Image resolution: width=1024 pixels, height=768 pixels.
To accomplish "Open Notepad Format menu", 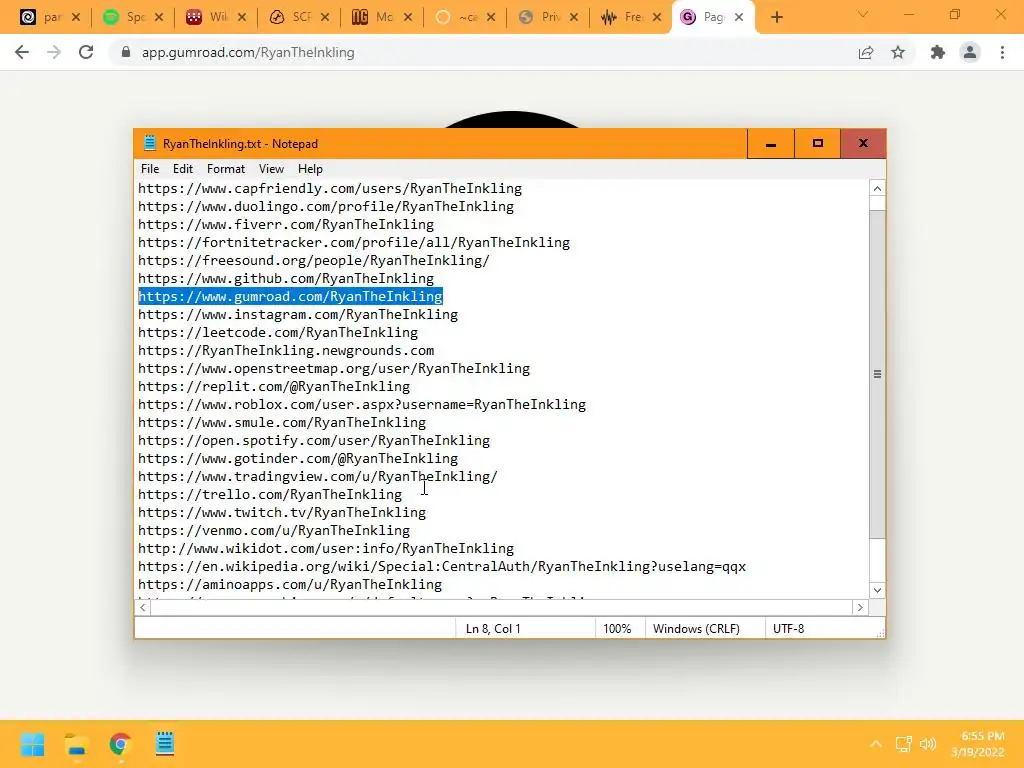I will (x=226, y=169).
